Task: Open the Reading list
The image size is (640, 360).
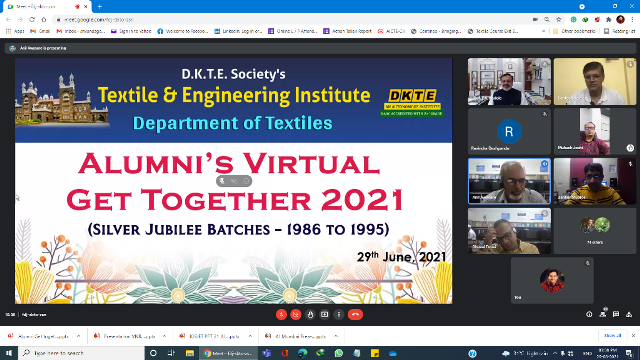Action: (619, 31)
